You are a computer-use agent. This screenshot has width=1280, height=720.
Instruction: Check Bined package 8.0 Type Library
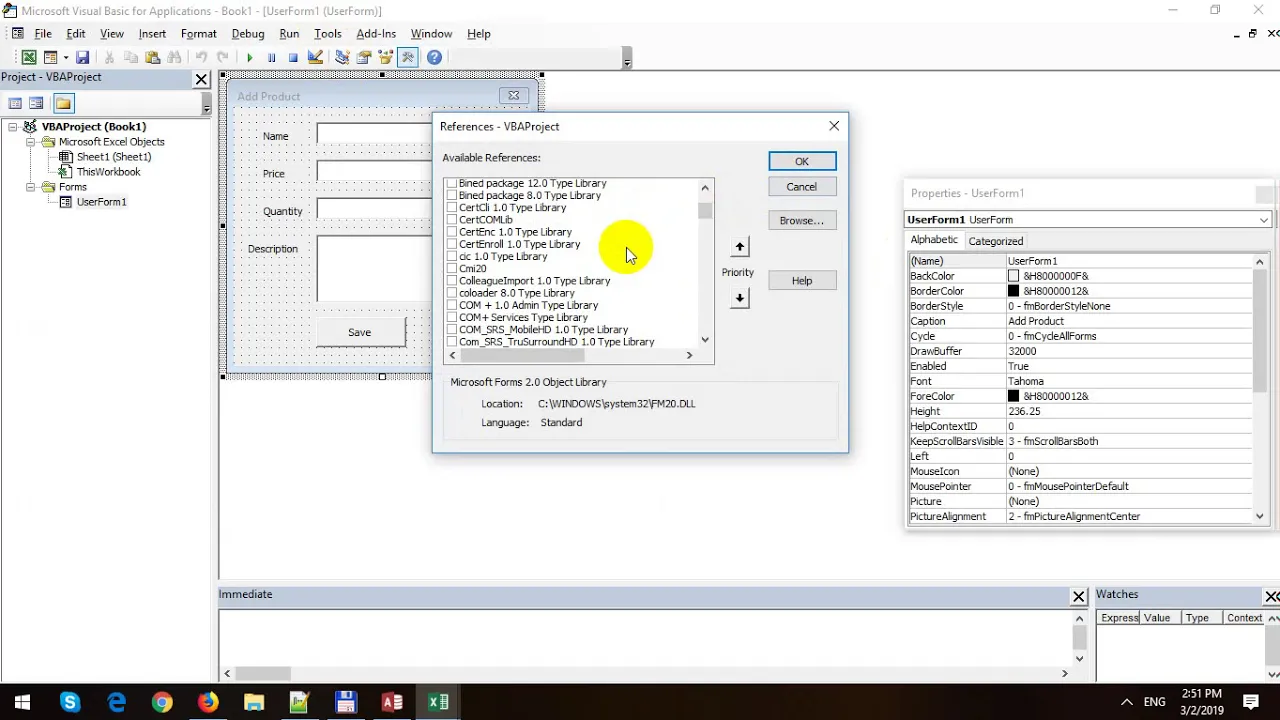click(x=452, y=195)
